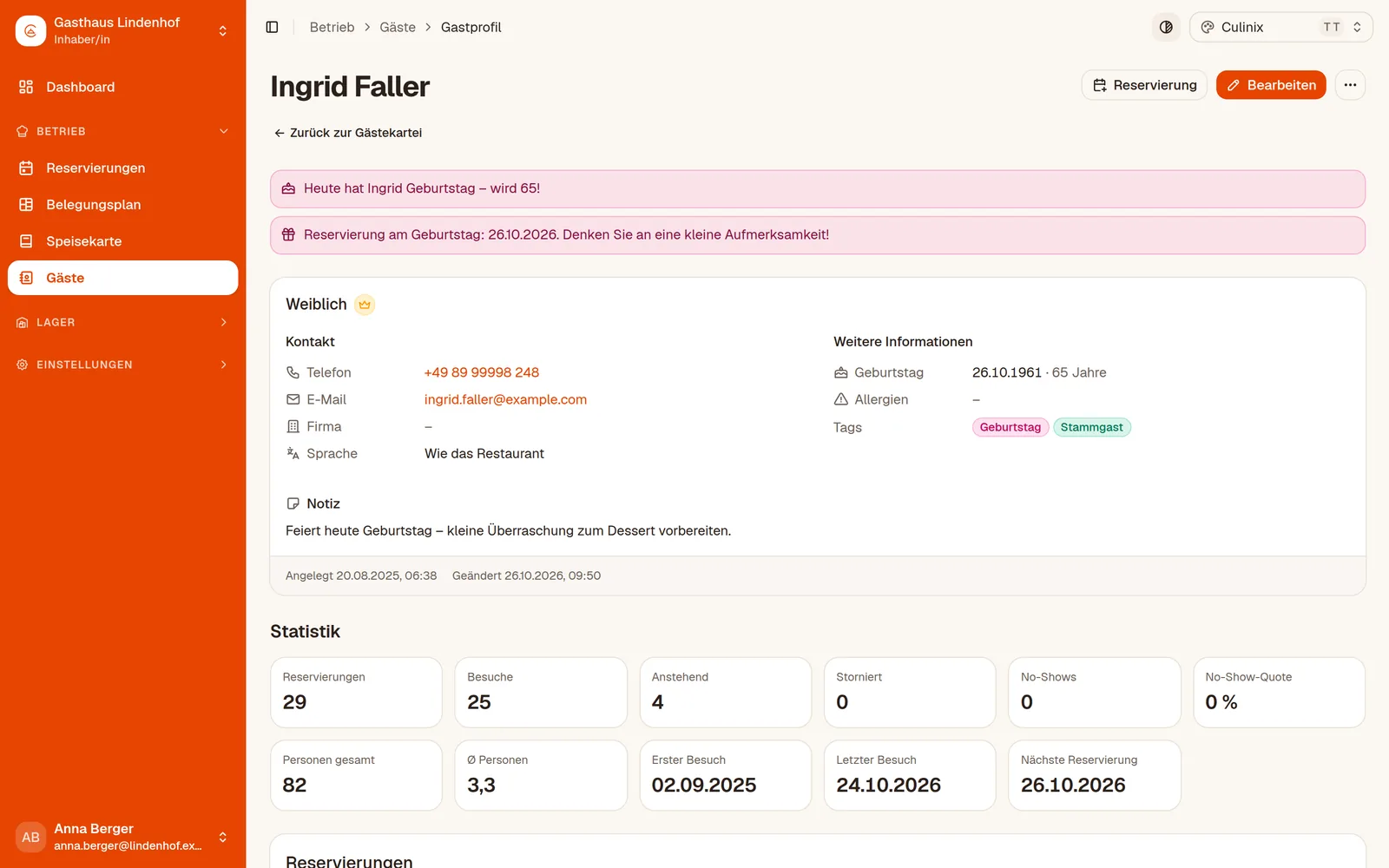Viewport: 1389px width, 868px height.
Task: Call the phone number +49 89 99998 248
Action: click(x=482, y=372)
